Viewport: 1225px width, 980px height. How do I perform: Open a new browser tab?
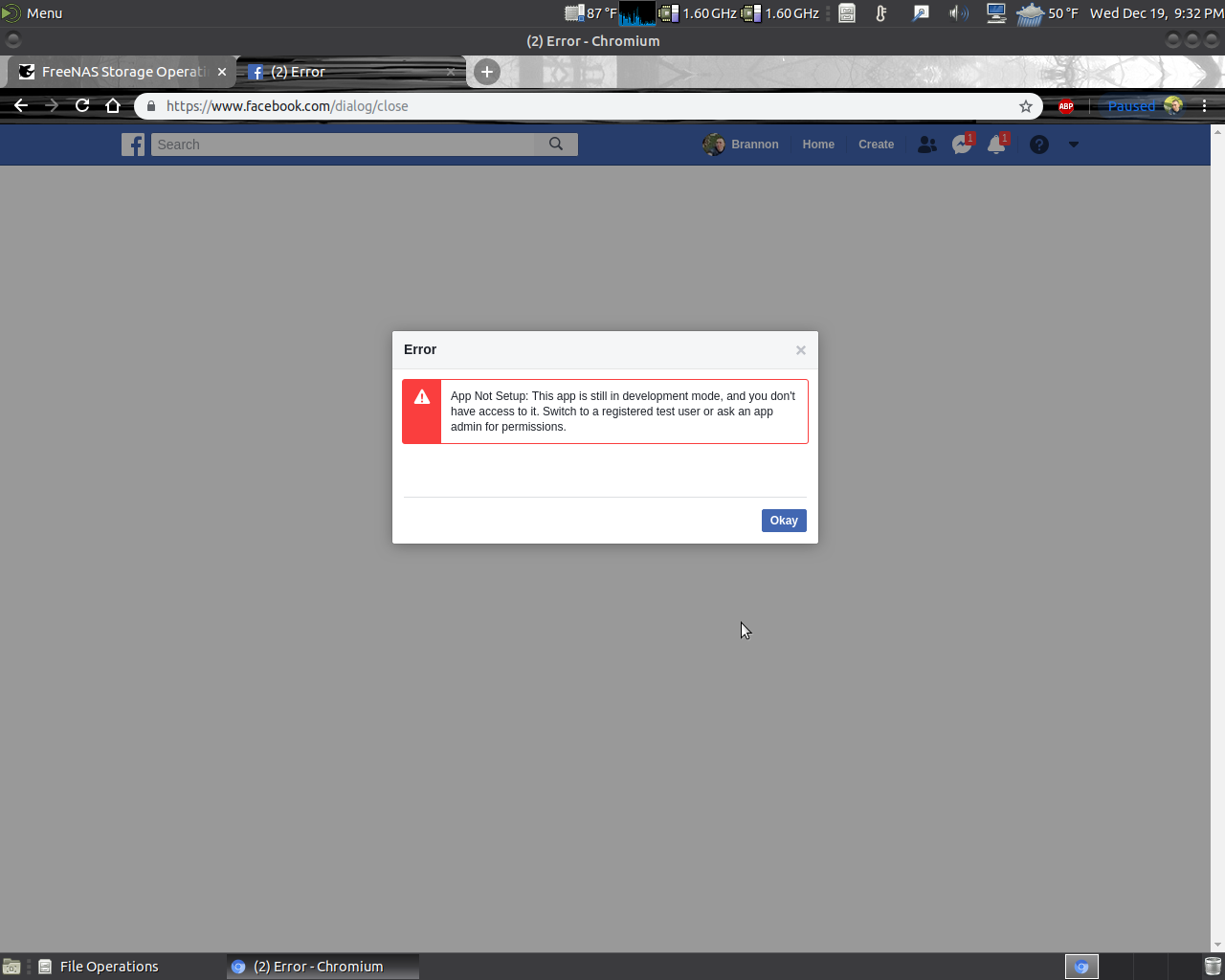(487, 72)
